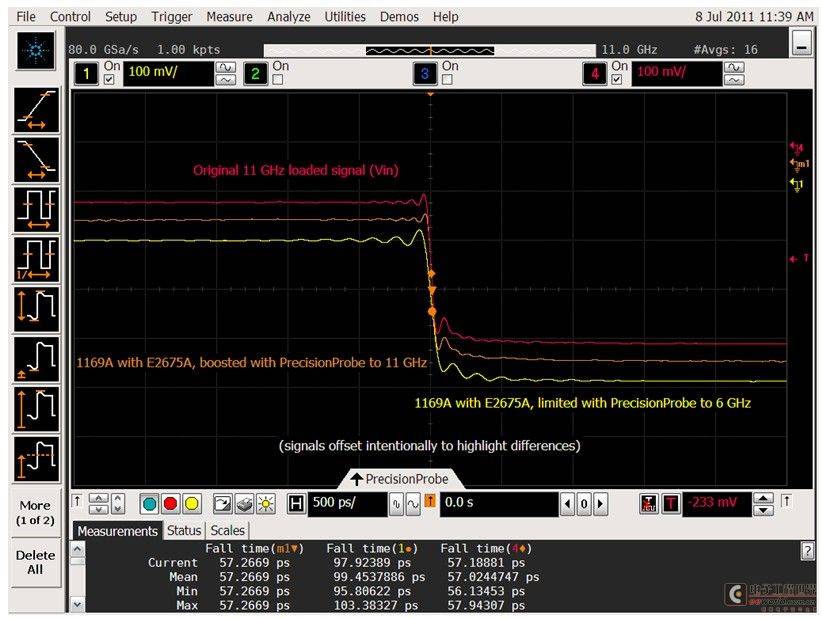Click the trigger mode icon left of T

pos(649,504)
